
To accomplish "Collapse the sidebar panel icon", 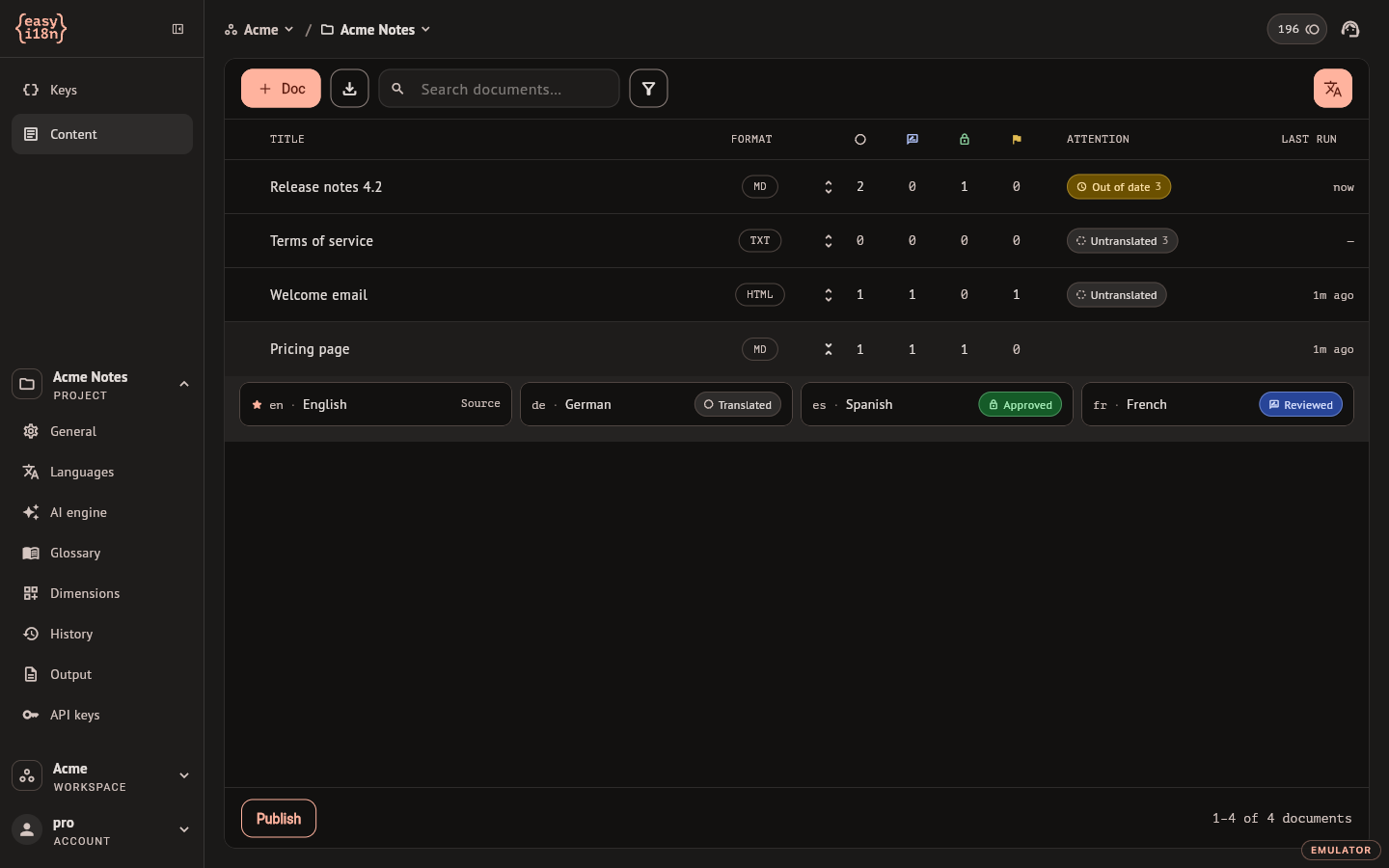I will point(177,29).
